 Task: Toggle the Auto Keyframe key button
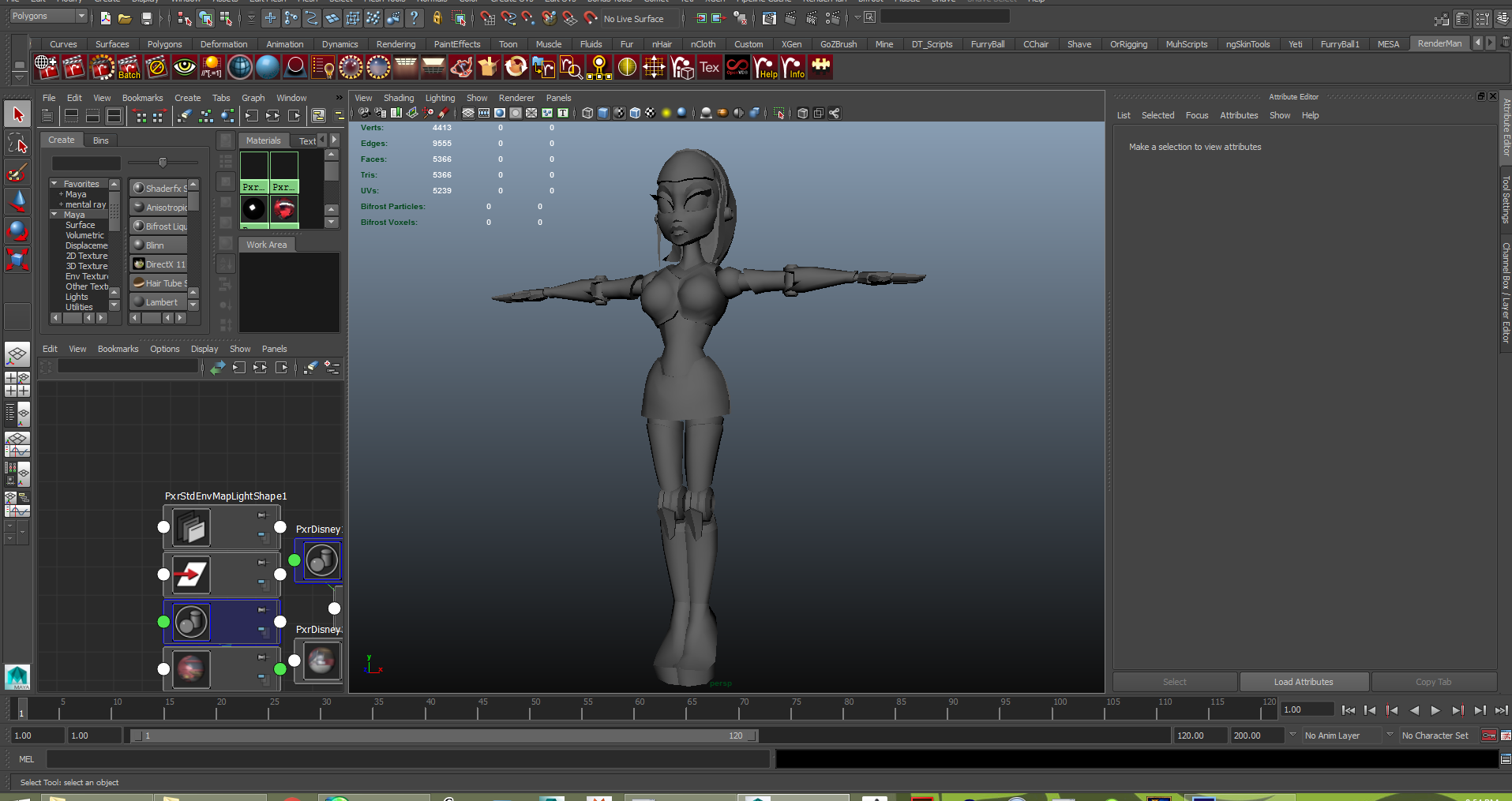tap(1489, 735)
